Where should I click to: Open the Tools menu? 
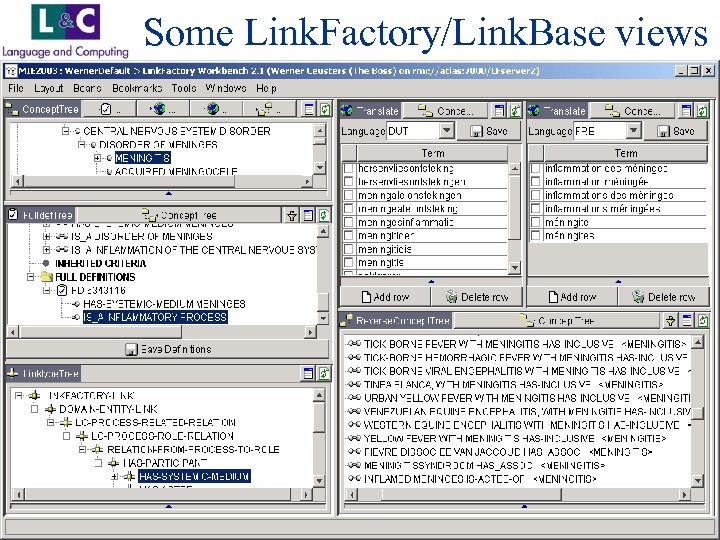point(184,88)
